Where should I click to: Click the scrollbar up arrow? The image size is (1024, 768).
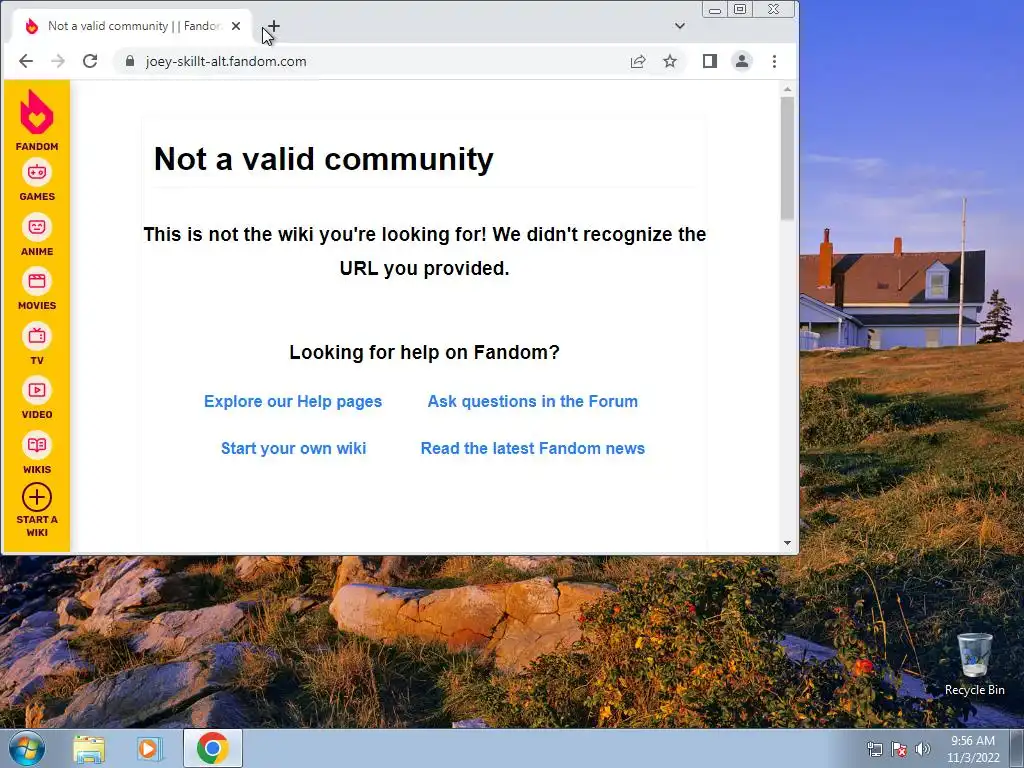[x=788, y=89]
